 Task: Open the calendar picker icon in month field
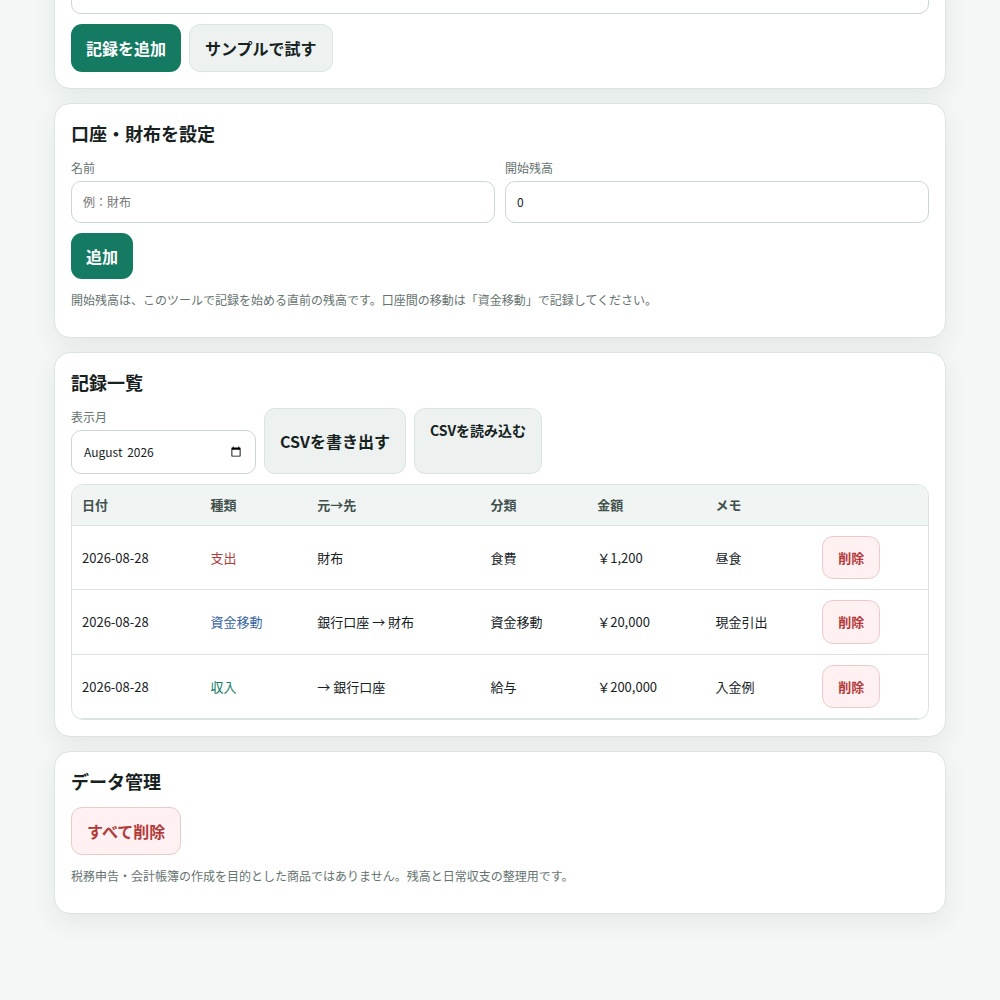236,452
